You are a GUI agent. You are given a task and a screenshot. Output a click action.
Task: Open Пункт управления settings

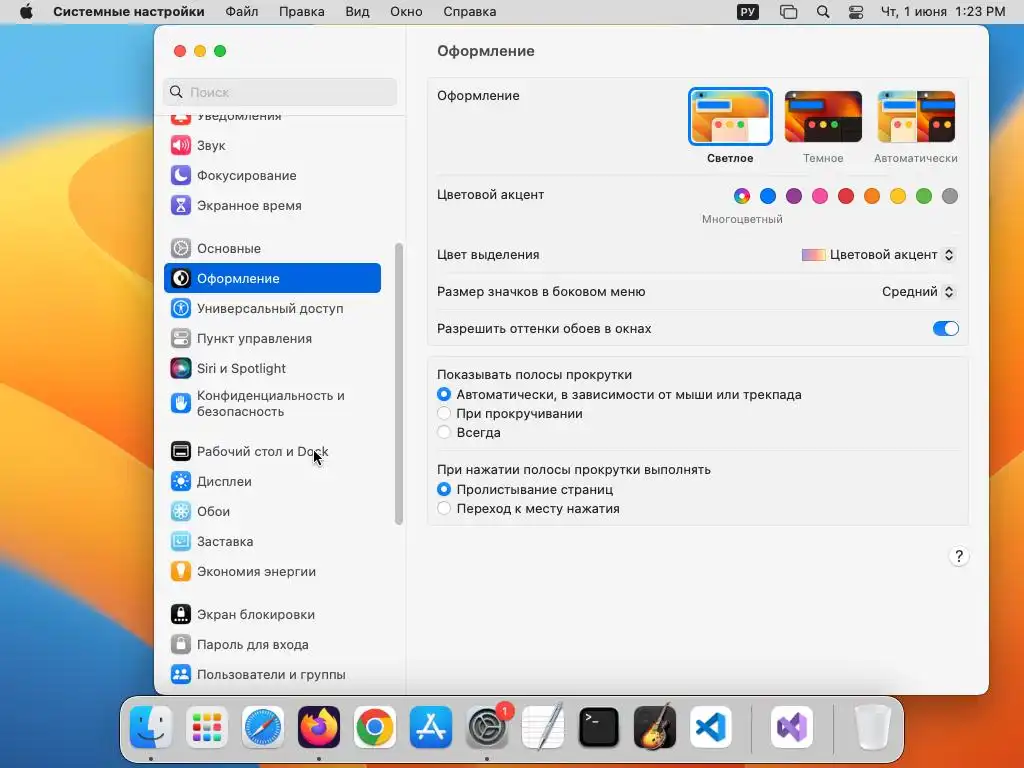pyautogui.click(x=272, y=338)
